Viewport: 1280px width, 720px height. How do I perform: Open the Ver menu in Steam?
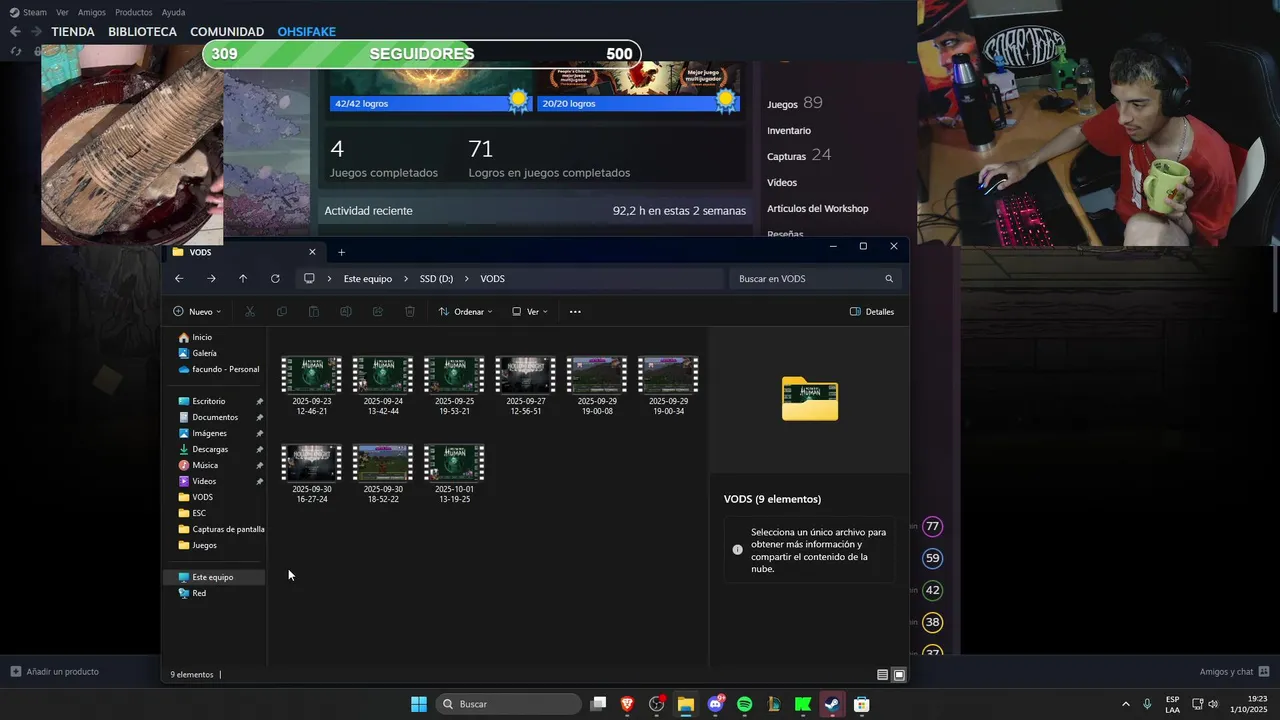coord(62,12)
